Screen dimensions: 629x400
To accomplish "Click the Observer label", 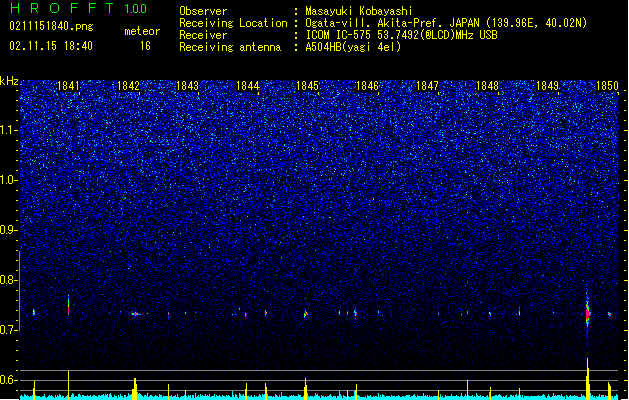I will coord(203,11).
